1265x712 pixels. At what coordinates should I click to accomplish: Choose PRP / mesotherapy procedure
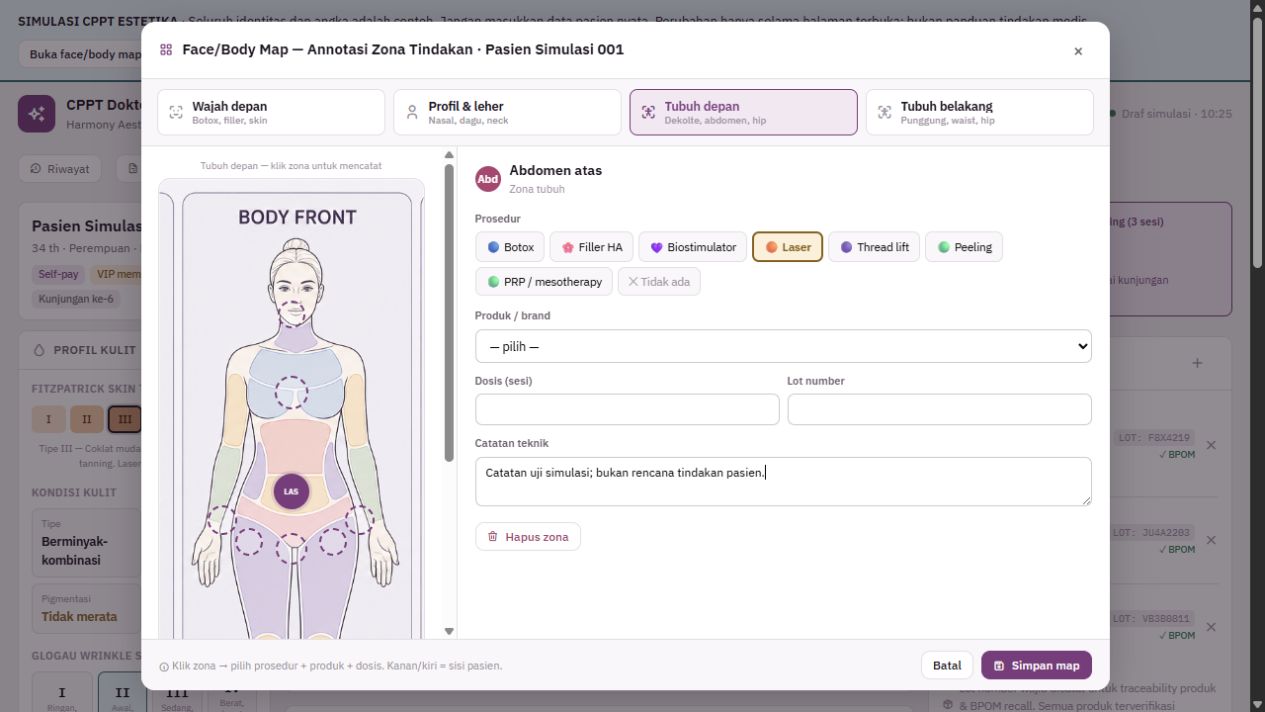[544, 282]
